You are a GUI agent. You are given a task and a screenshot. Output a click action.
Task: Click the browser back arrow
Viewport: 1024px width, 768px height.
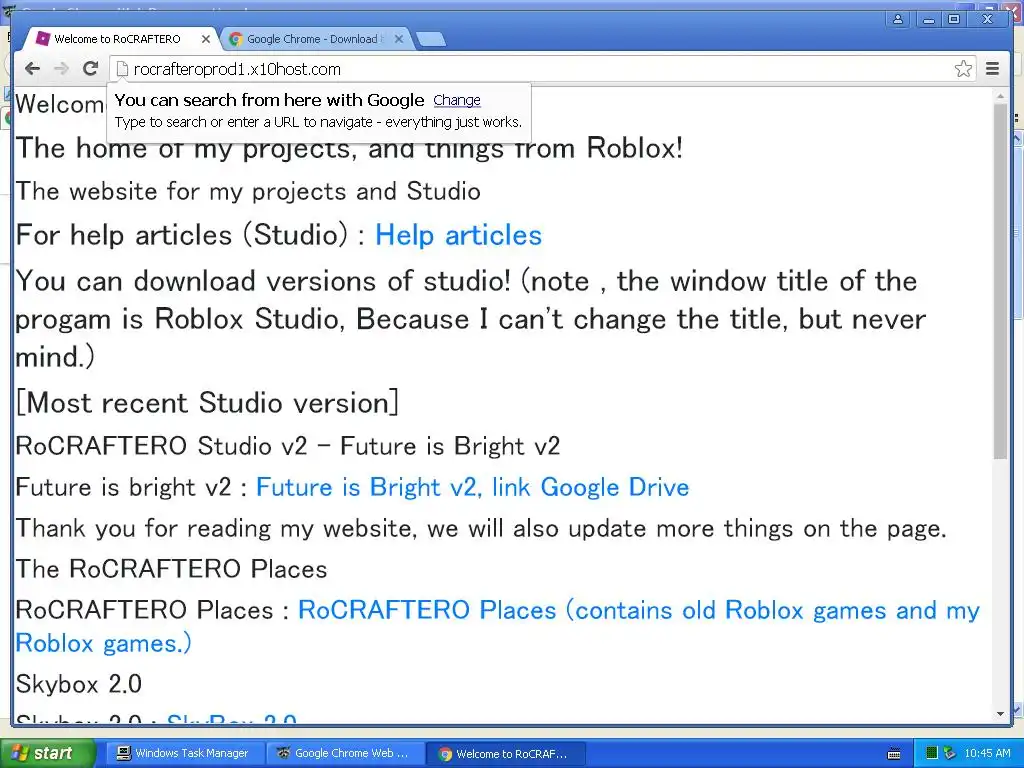pyautogui.click(x=33, y=69)
